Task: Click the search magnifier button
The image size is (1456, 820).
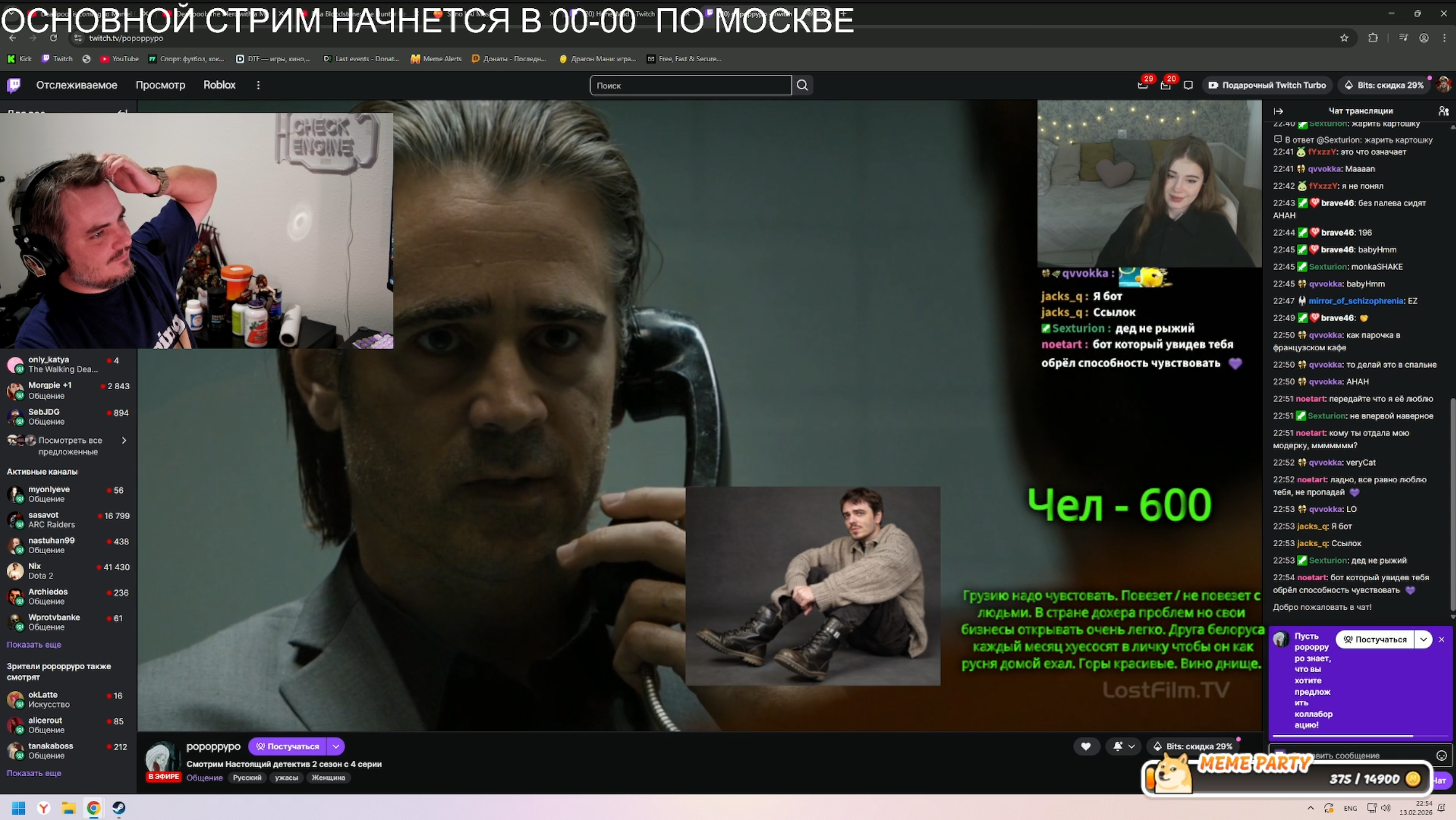Action: pos(802,85)
